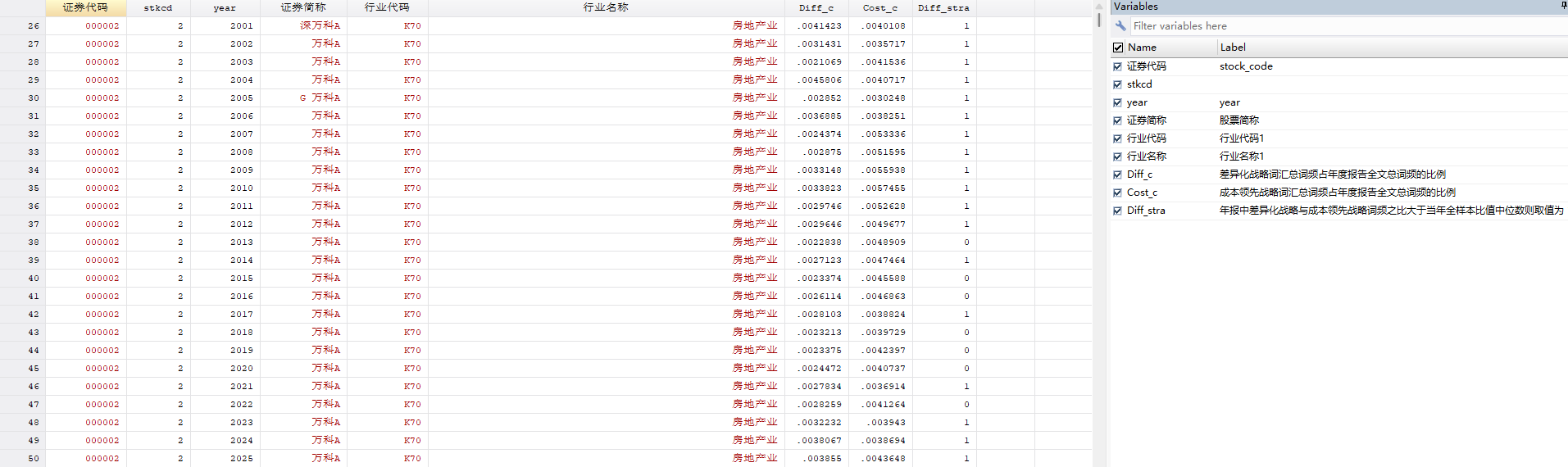Click the vertical scrollbar thumb

1099,20
